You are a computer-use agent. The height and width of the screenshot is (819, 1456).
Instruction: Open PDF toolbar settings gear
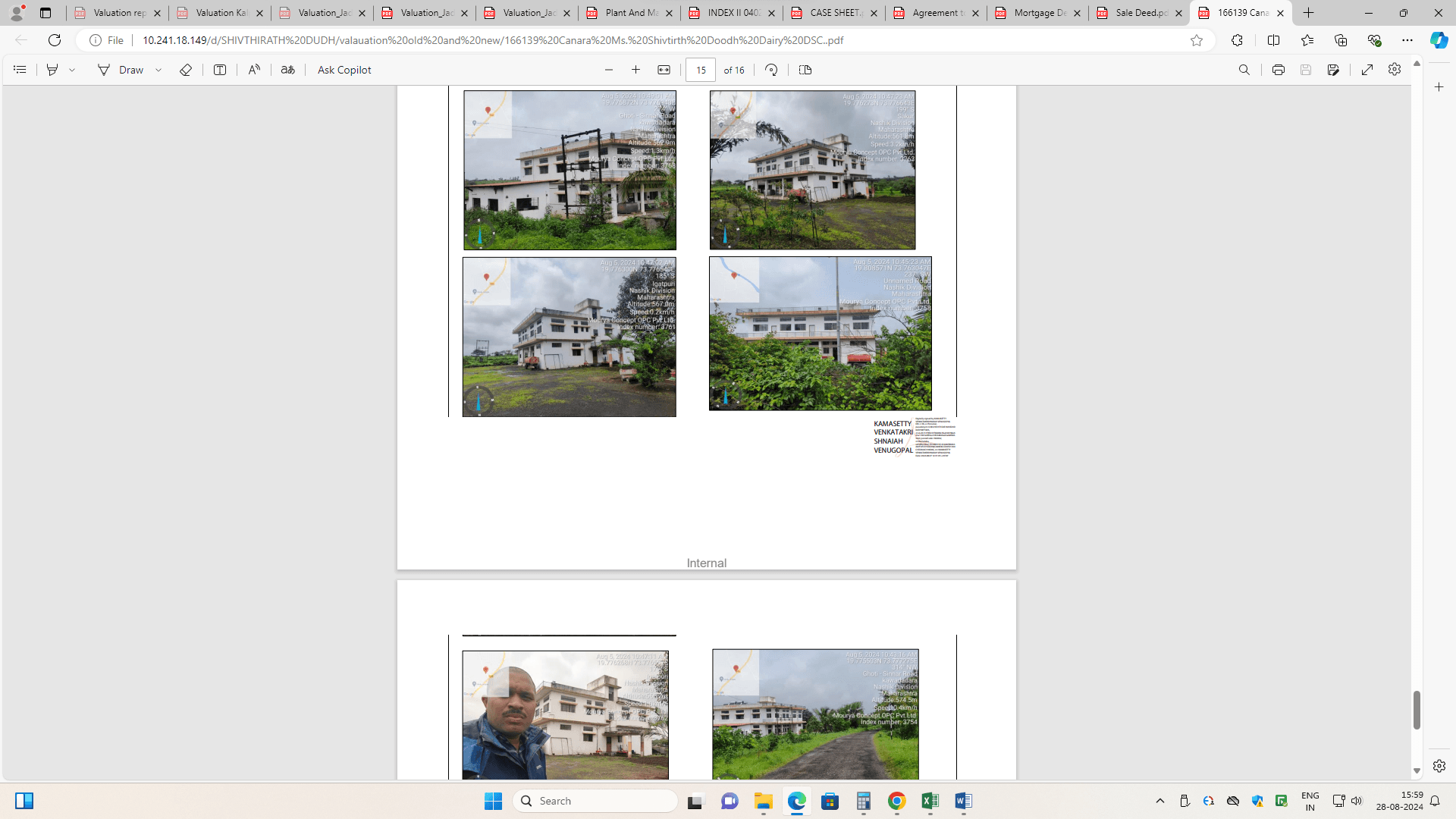tap(1395, 70)
